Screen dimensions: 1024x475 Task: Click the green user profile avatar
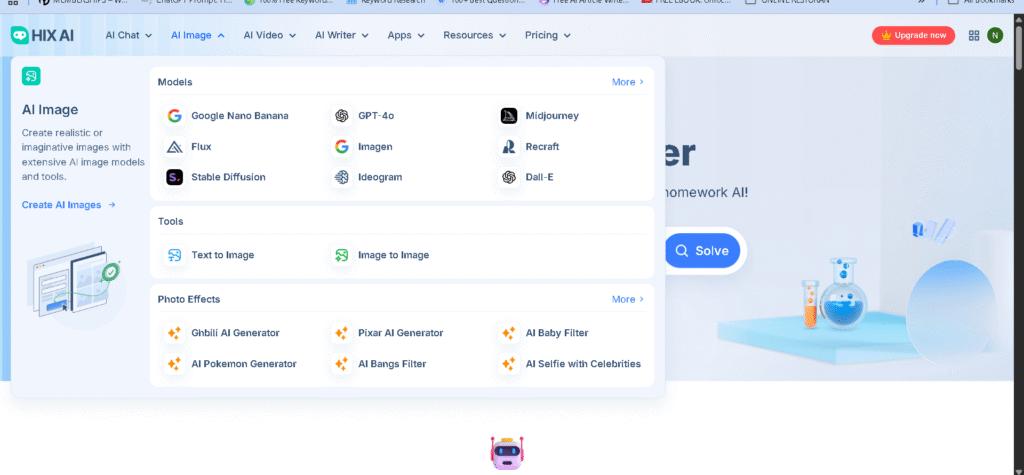coord(995,36)
